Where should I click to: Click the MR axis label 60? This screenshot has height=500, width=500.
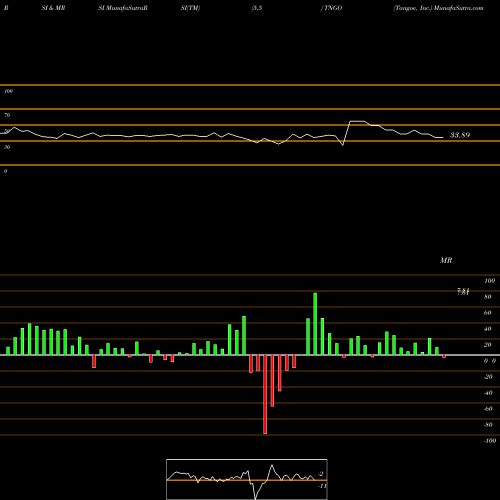pyautogui.click(x=488, y=313)
